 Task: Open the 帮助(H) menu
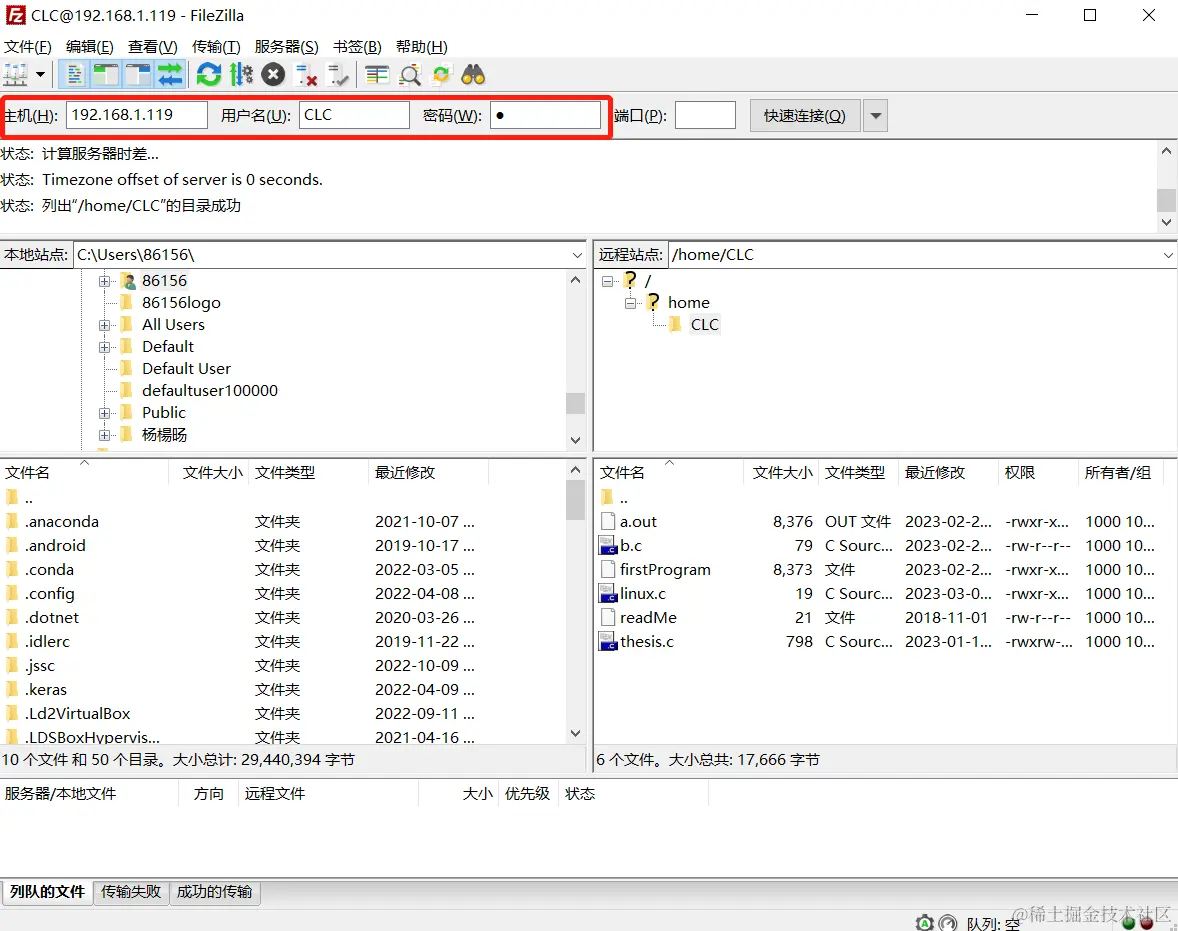pyautogui.click(x=421, y=47)
